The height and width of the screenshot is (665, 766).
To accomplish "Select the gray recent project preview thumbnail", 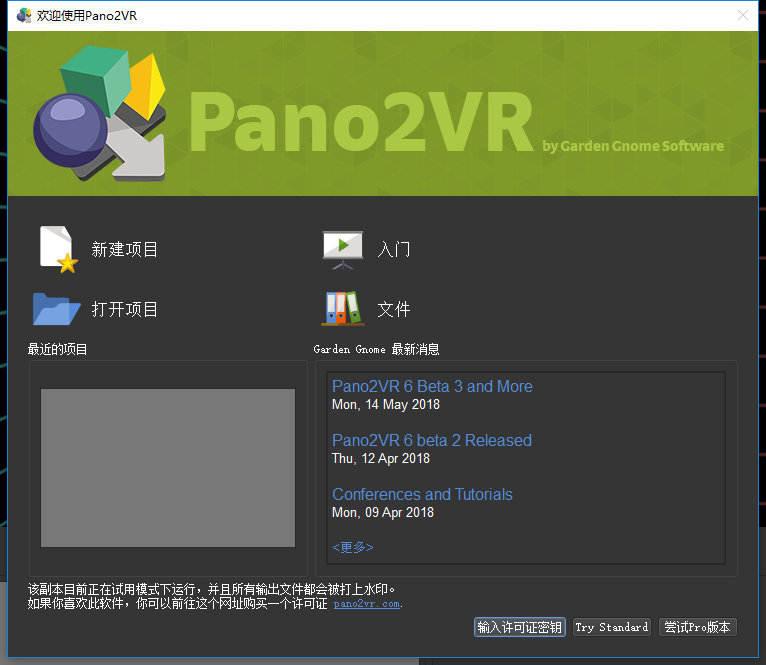I will coord(168,468).
